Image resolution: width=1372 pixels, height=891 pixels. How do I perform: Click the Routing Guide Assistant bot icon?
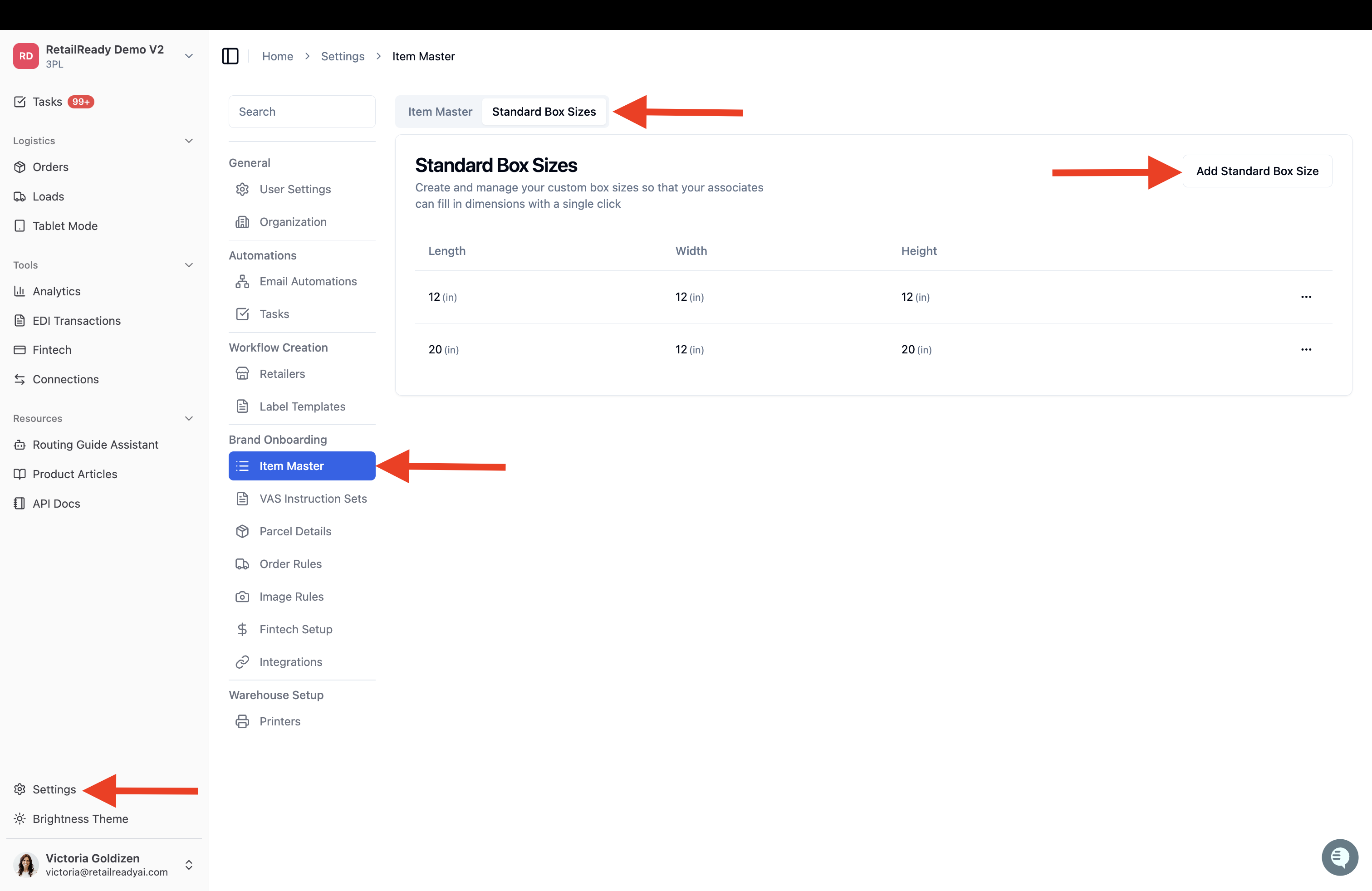[20, 444]
